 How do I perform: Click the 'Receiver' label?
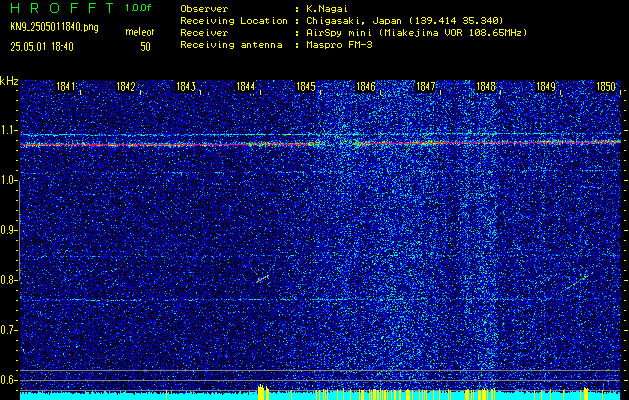[204, 33]
